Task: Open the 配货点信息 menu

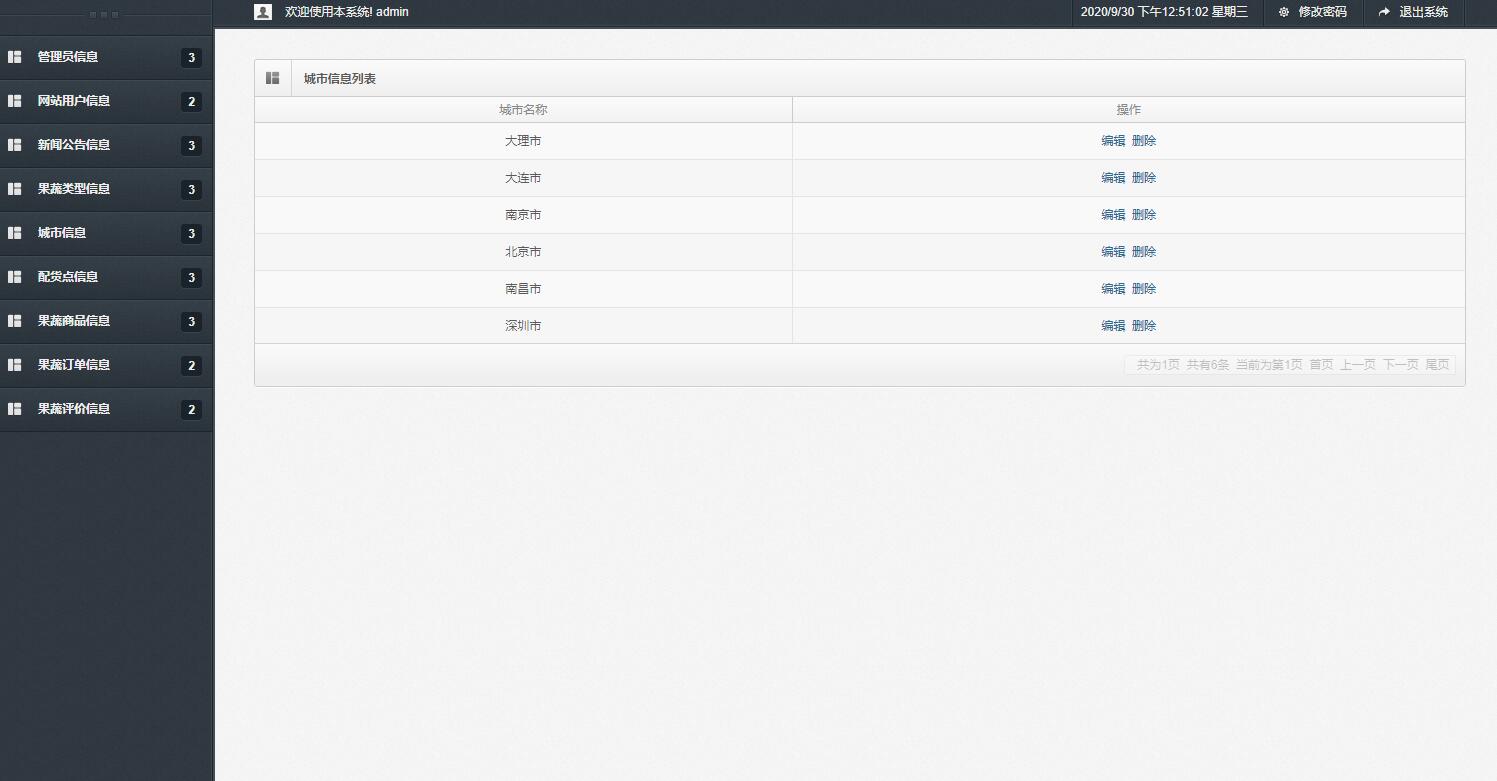Action: pyautogui.click(x=106, y=277)
